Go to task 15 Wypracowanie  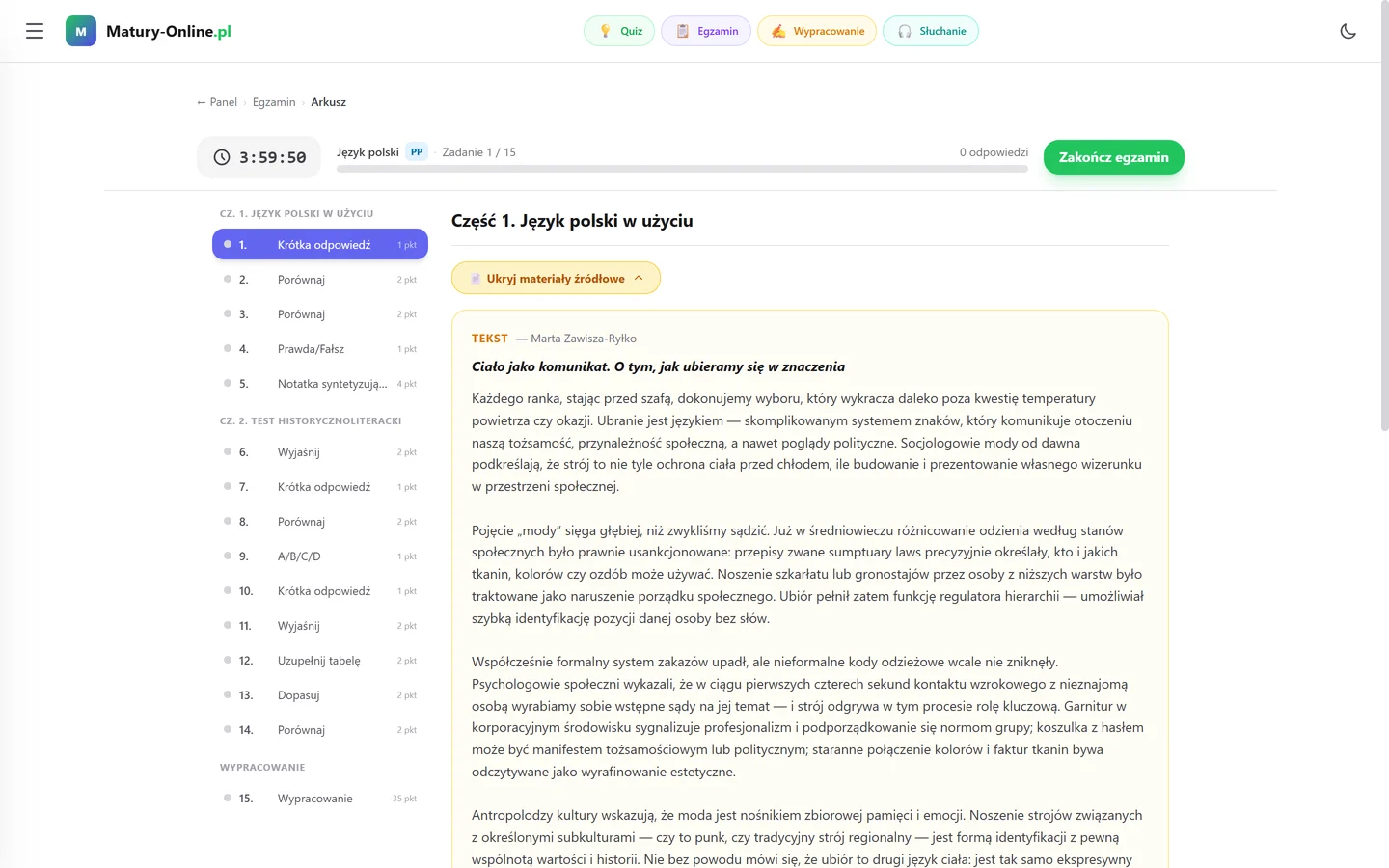[320, 799]
